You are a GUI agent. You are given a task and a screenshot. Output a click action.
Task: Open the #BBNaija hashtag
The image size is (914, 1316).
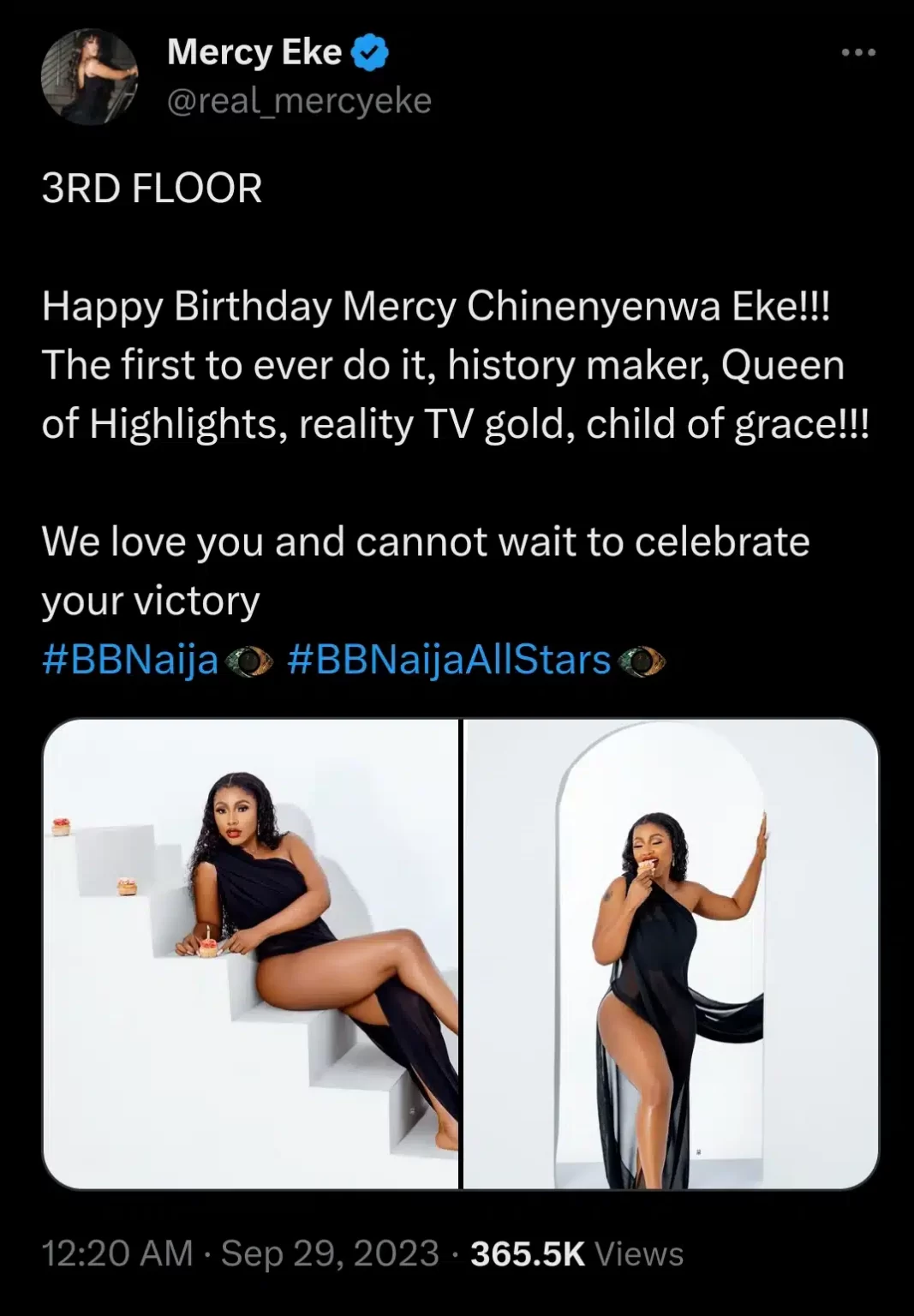pos(130,661)
